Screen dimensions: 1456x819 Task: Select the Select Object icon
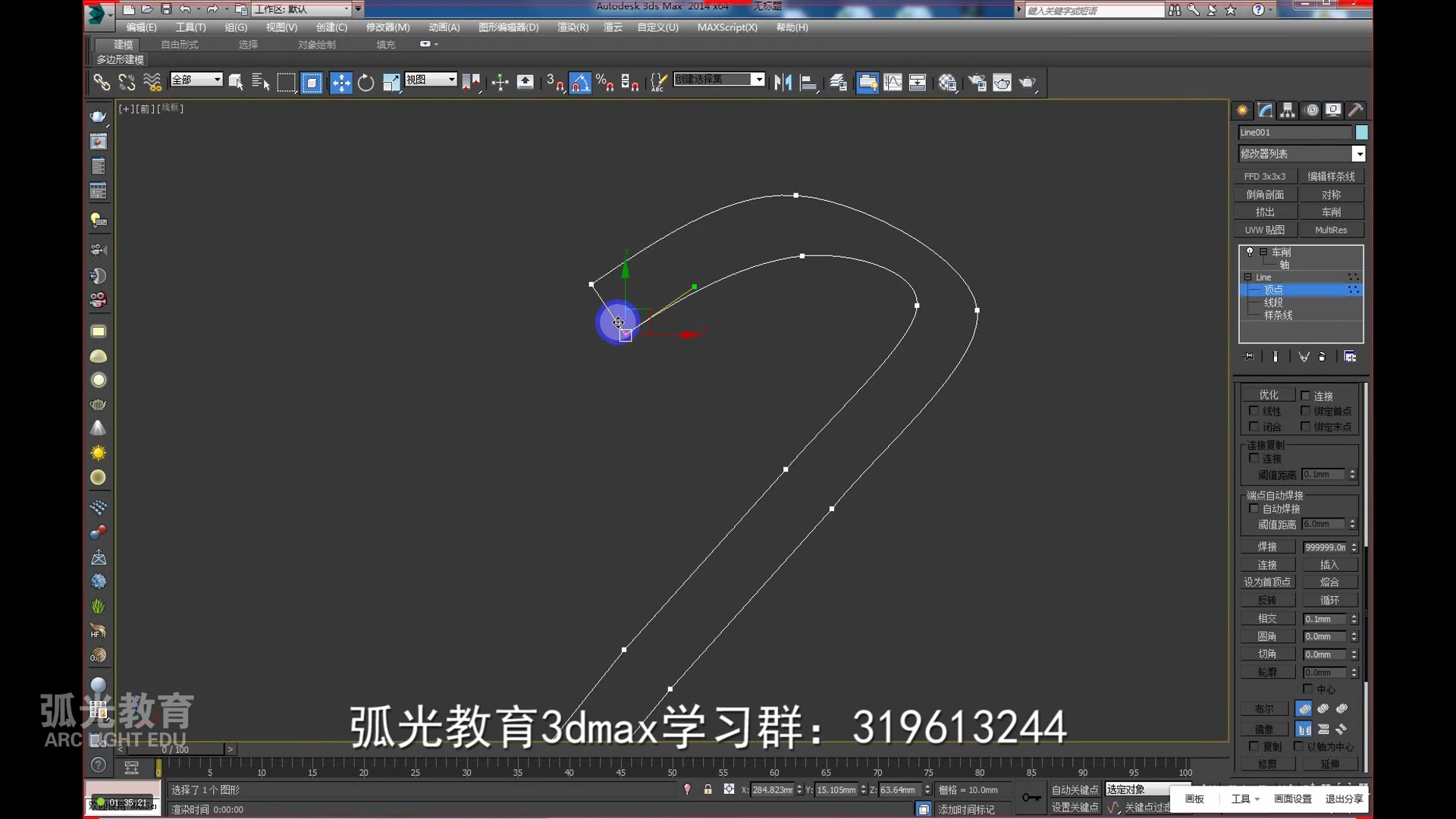pos(235,82)
